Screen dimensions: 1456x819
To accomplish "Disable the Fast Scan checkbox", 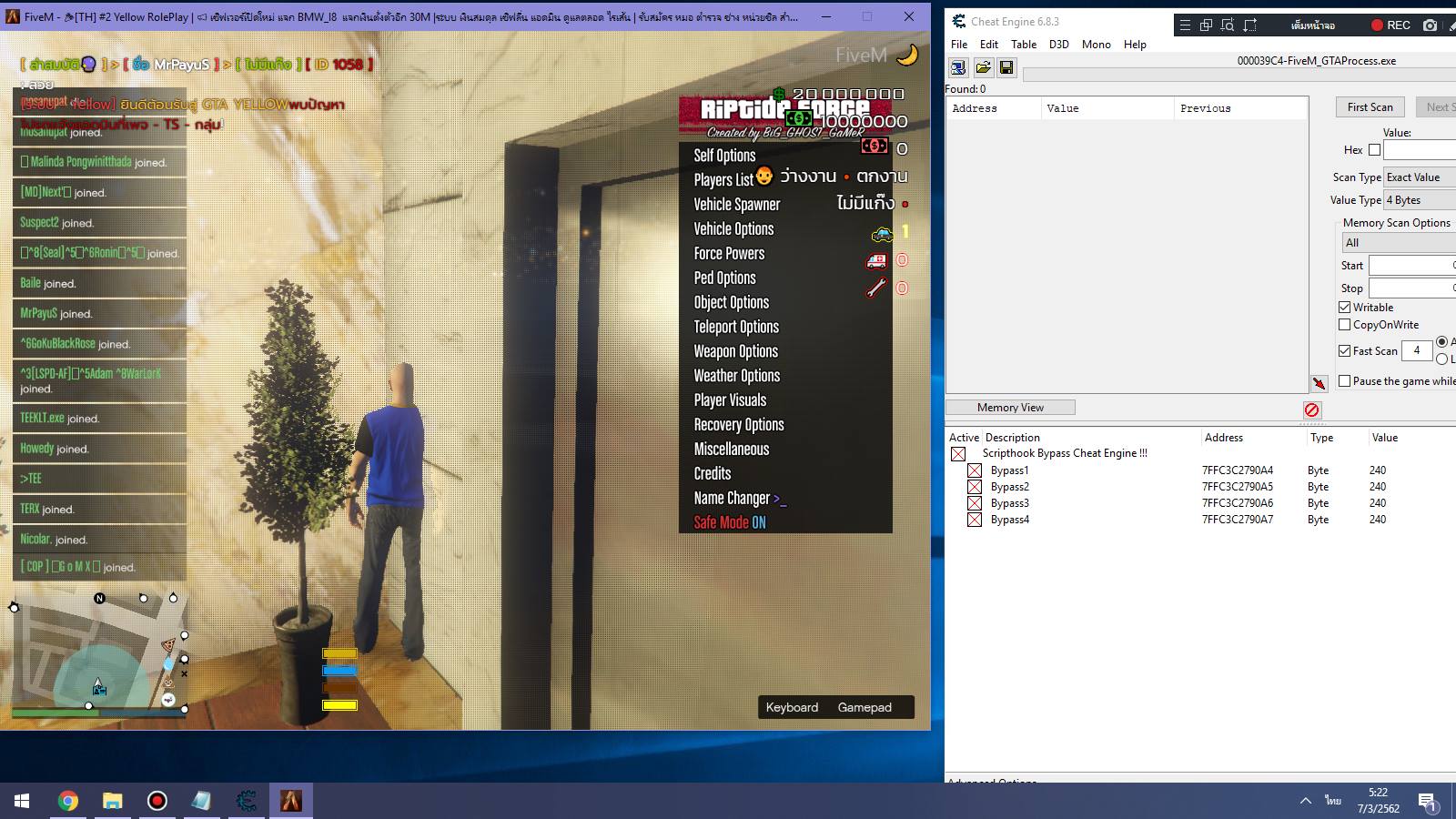I will [1345, 350].
